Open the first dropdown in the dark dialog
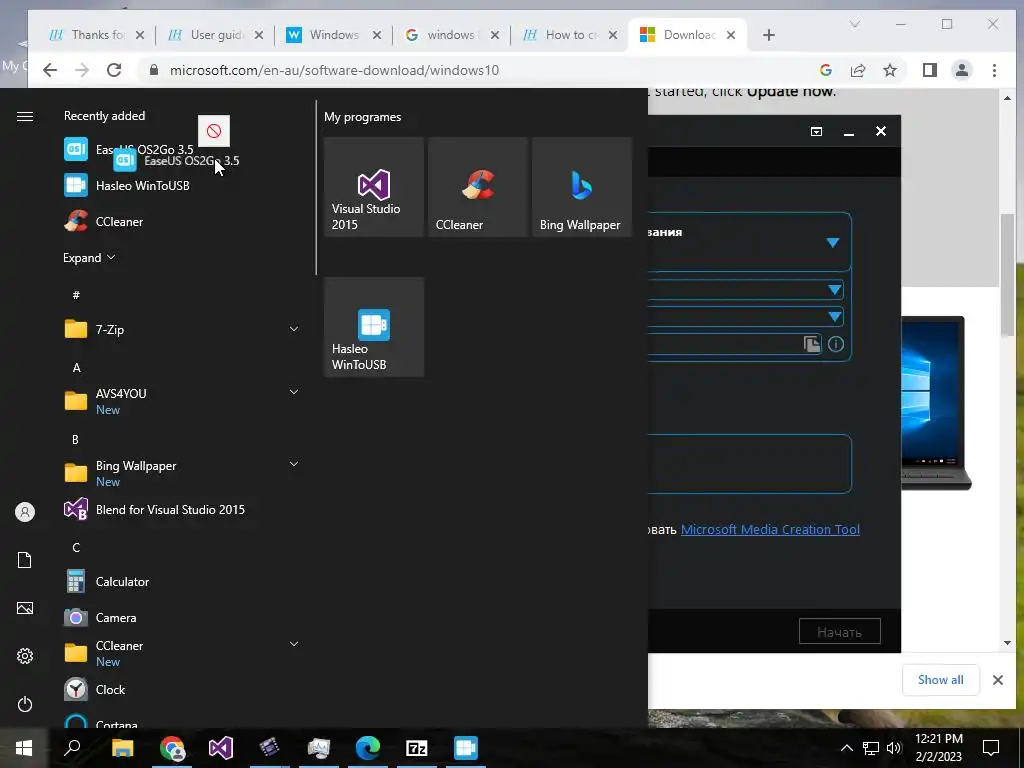This screenshot has height=768, width=1024. 833,242
